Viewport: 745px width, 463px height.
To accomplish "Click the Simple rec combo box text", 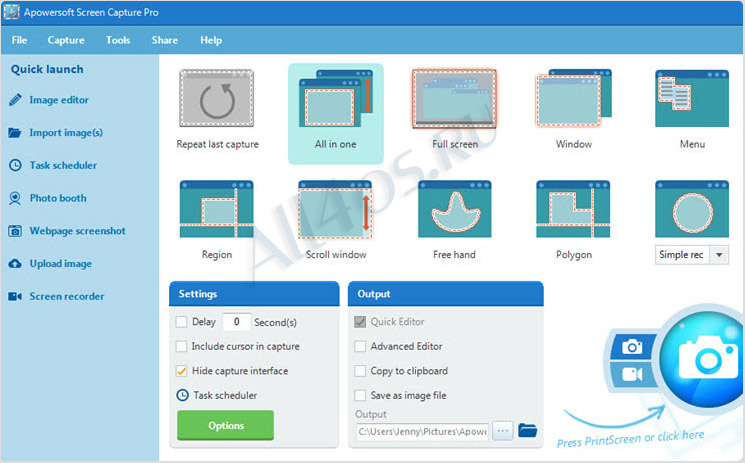I will 682,255.
